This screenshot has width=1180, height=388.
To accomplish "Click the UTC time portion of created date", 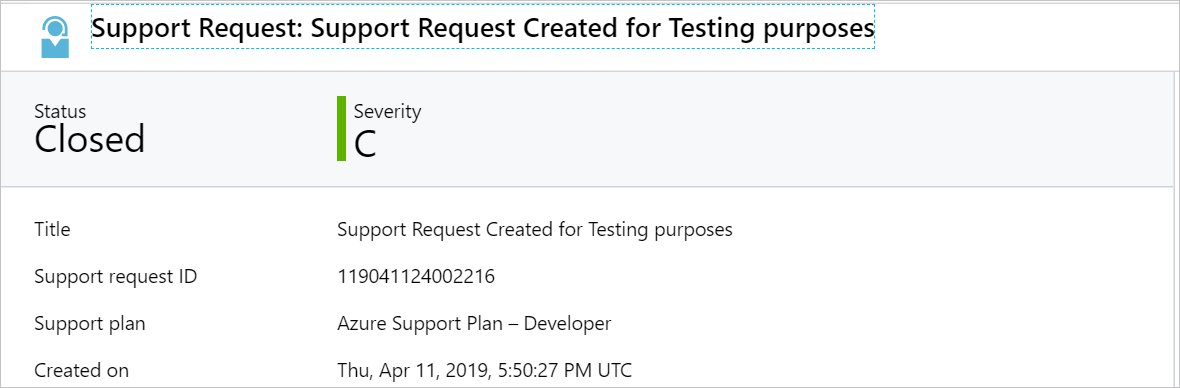I will click(569, 370).
